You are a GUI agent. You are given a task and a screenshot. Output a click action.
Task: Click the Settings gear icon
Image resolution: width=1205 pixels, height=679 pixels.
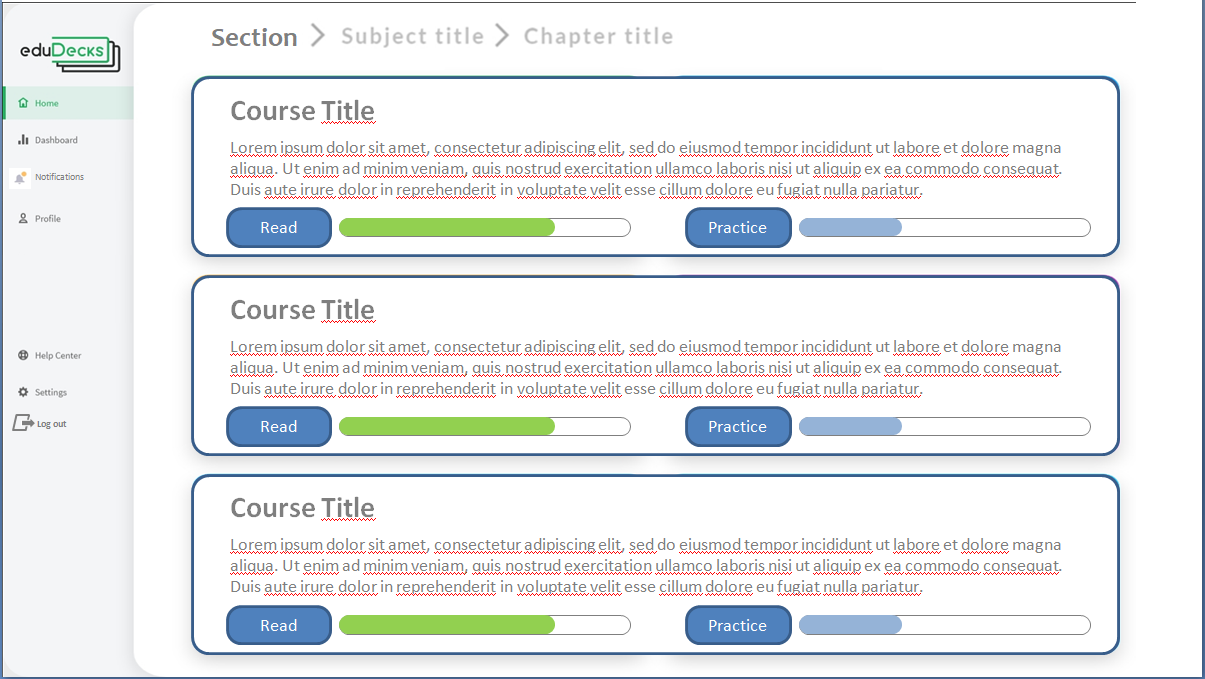[x=23, y=392]
